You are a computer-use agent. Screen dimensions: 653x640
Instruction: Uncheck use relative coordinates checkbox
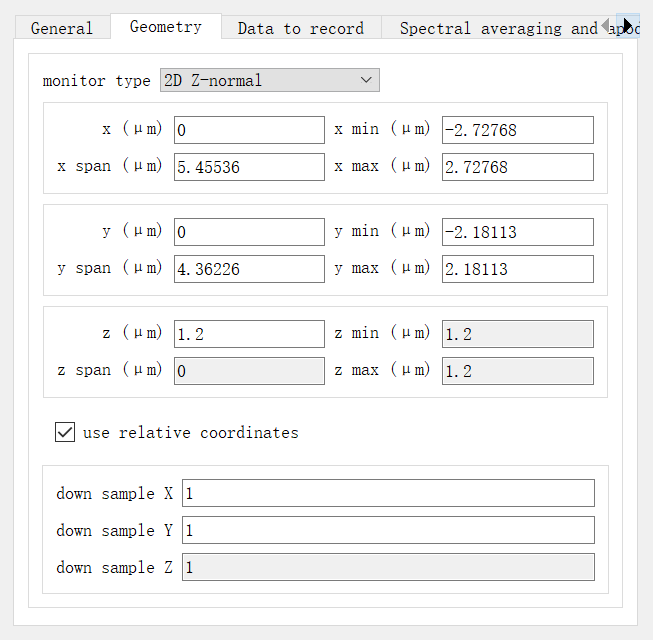pos(65,432)
